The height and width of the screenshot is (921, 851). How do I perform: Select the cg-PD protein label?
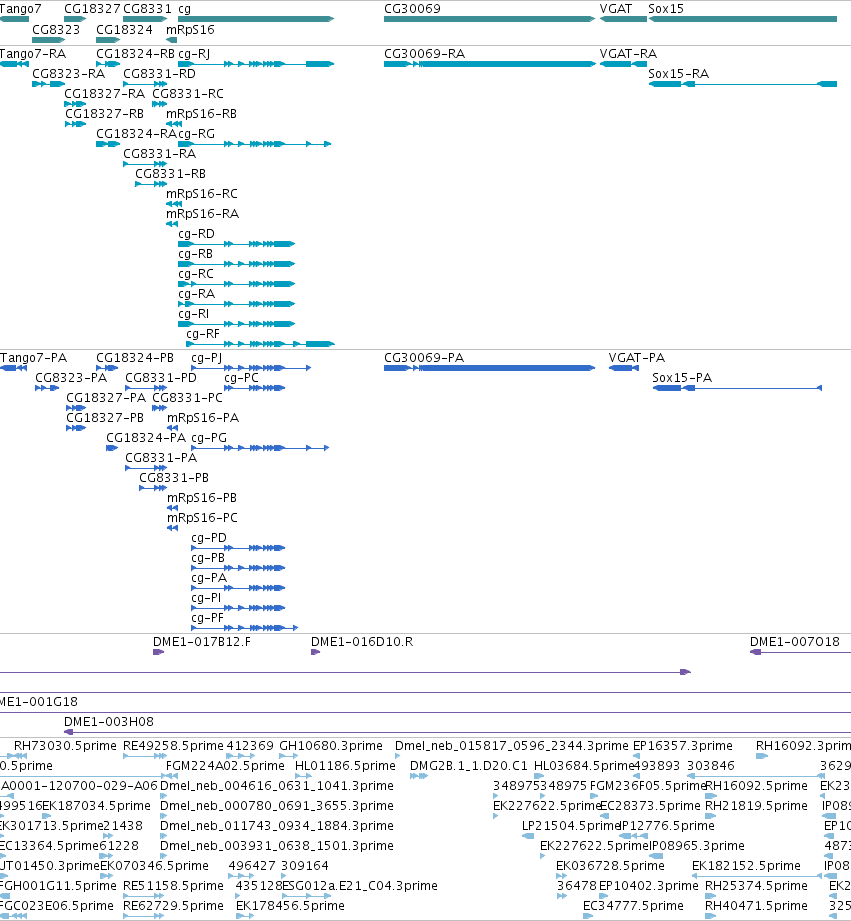tap(208, 538)
